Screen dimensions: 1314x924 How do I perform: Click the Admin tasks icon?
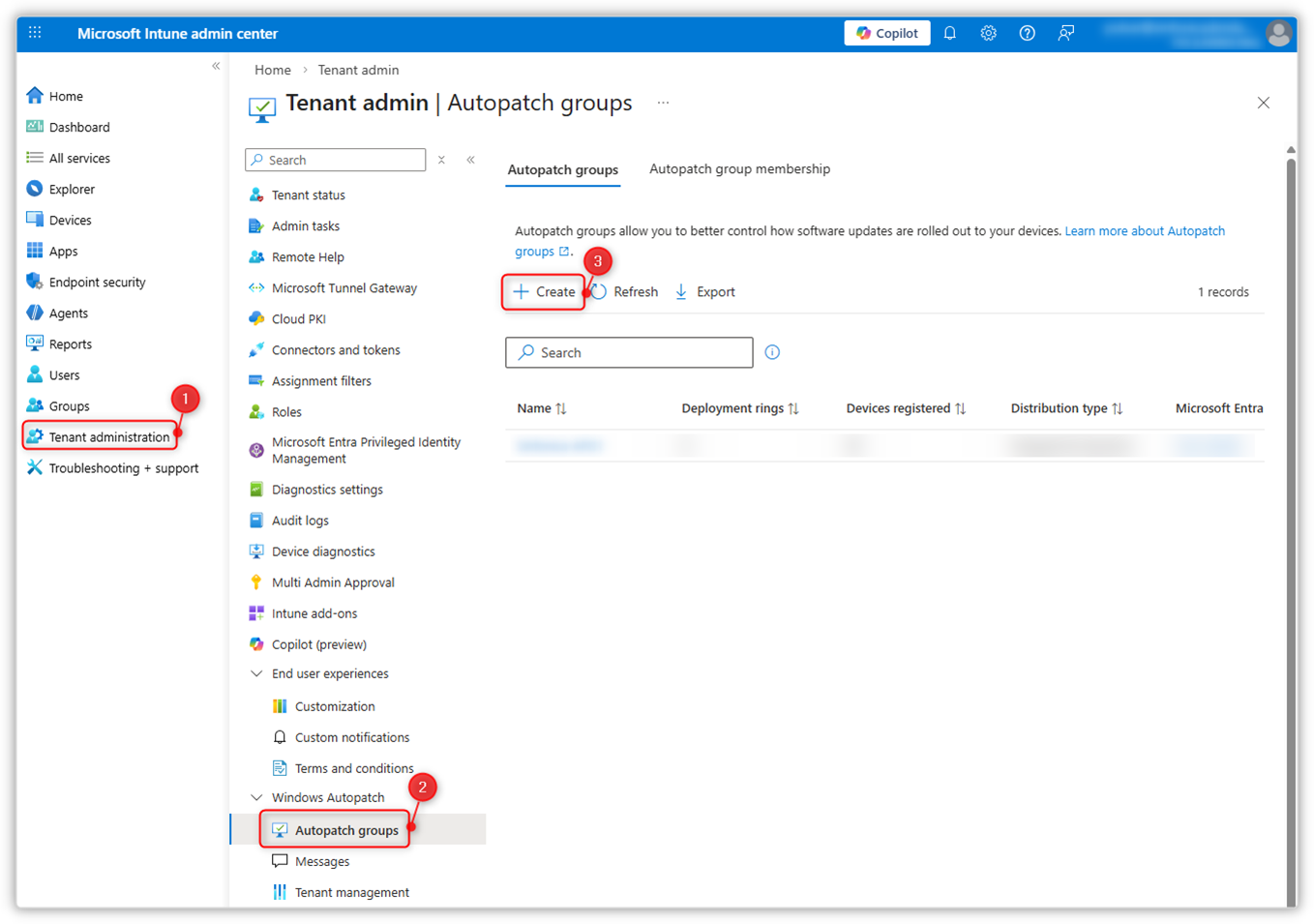[x=256, y=225]
